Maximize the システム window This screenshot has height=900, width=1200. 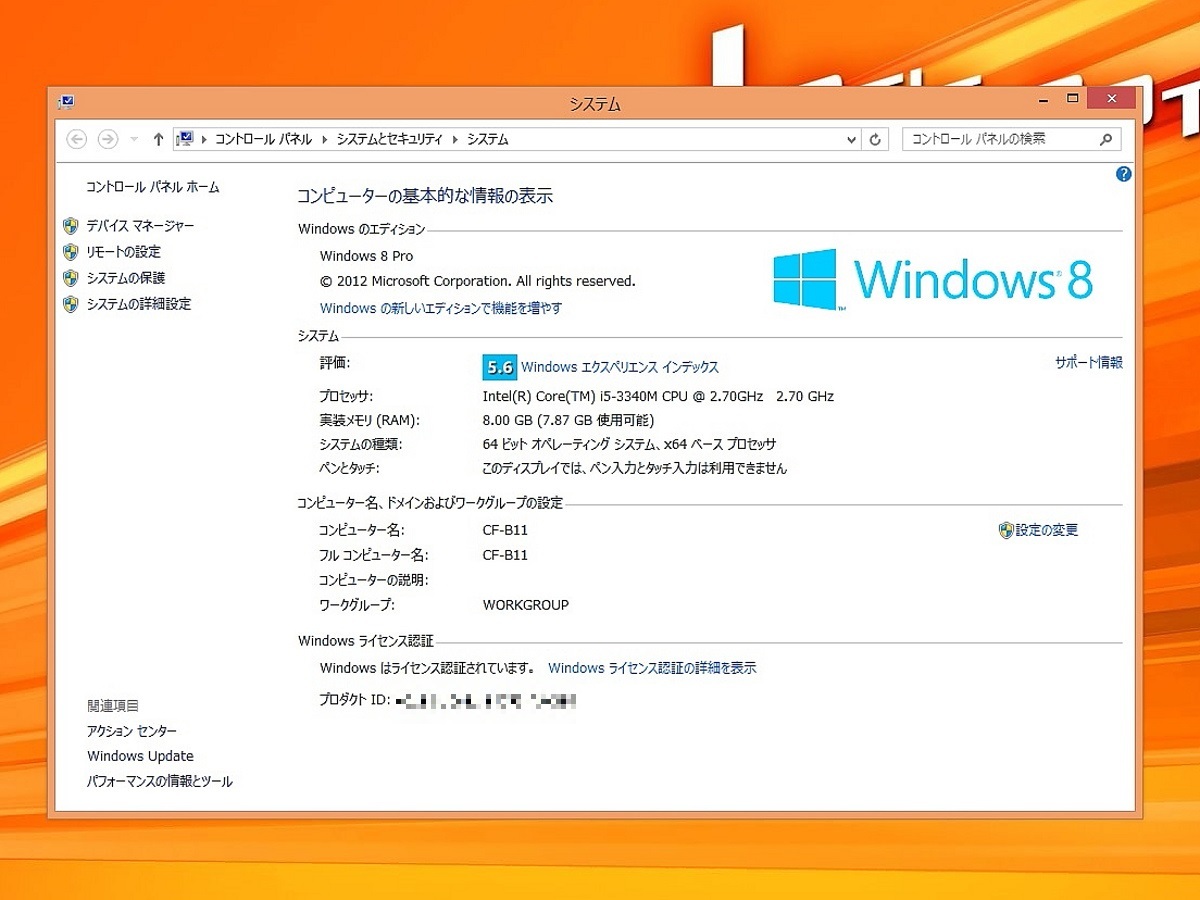click(1072, 99)
